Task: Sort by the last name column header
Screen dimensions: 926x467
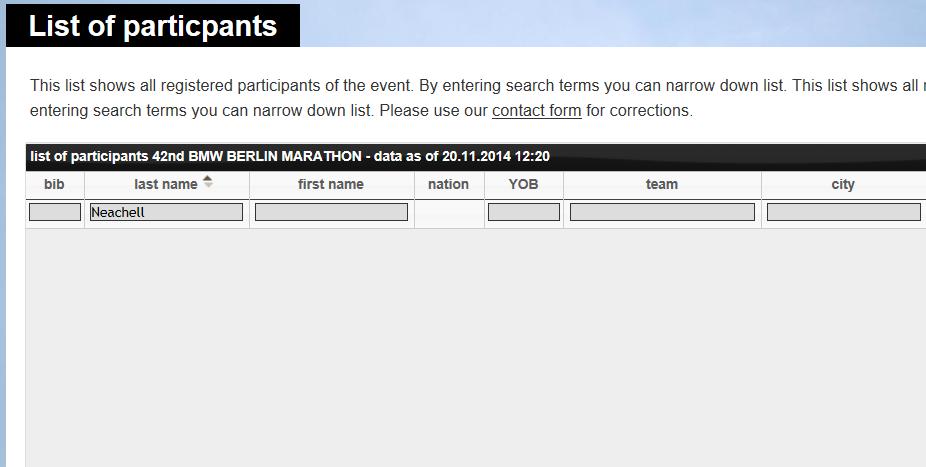Action: [x=167, y=184]
